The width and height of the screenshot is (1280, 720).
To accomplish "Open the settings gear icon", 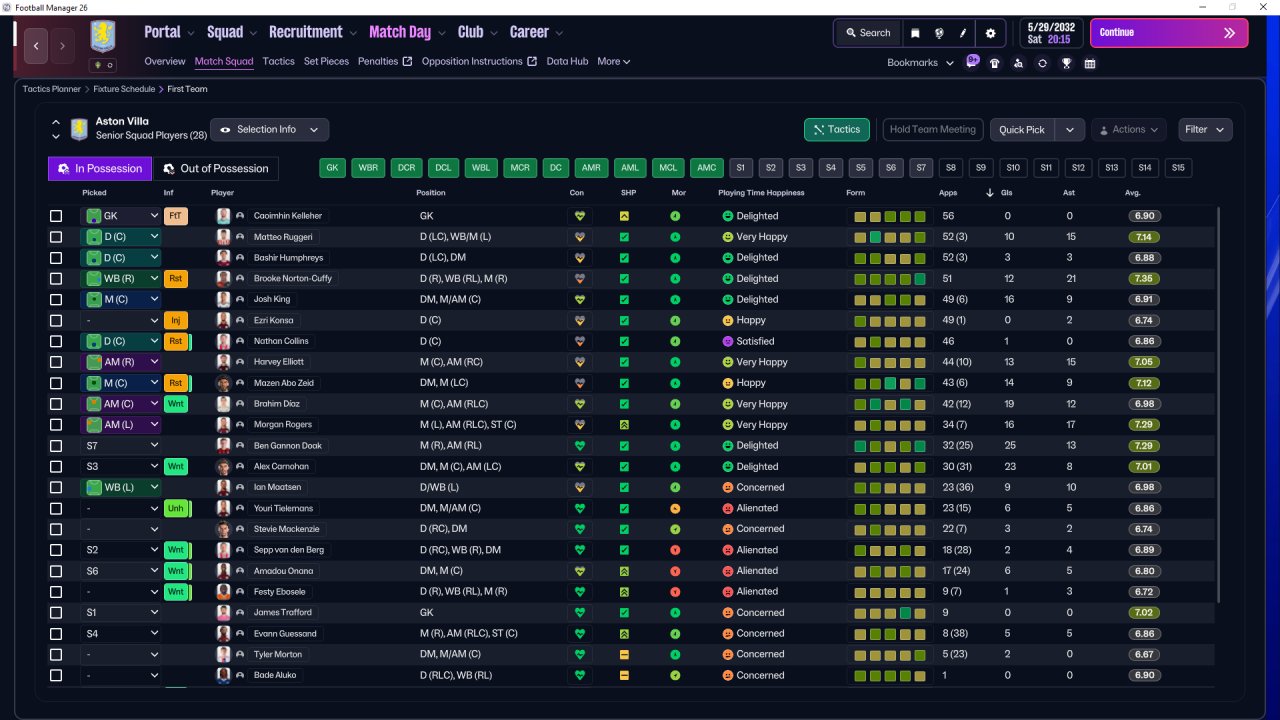I will tap(990, 33).
